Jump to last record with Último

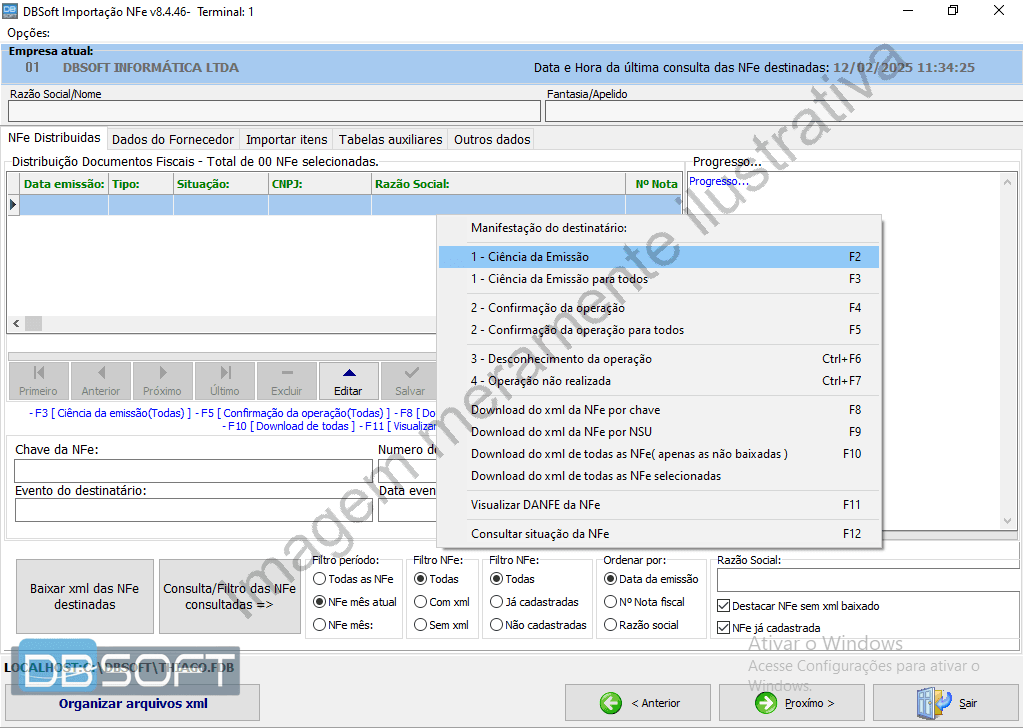coord(225,373)
